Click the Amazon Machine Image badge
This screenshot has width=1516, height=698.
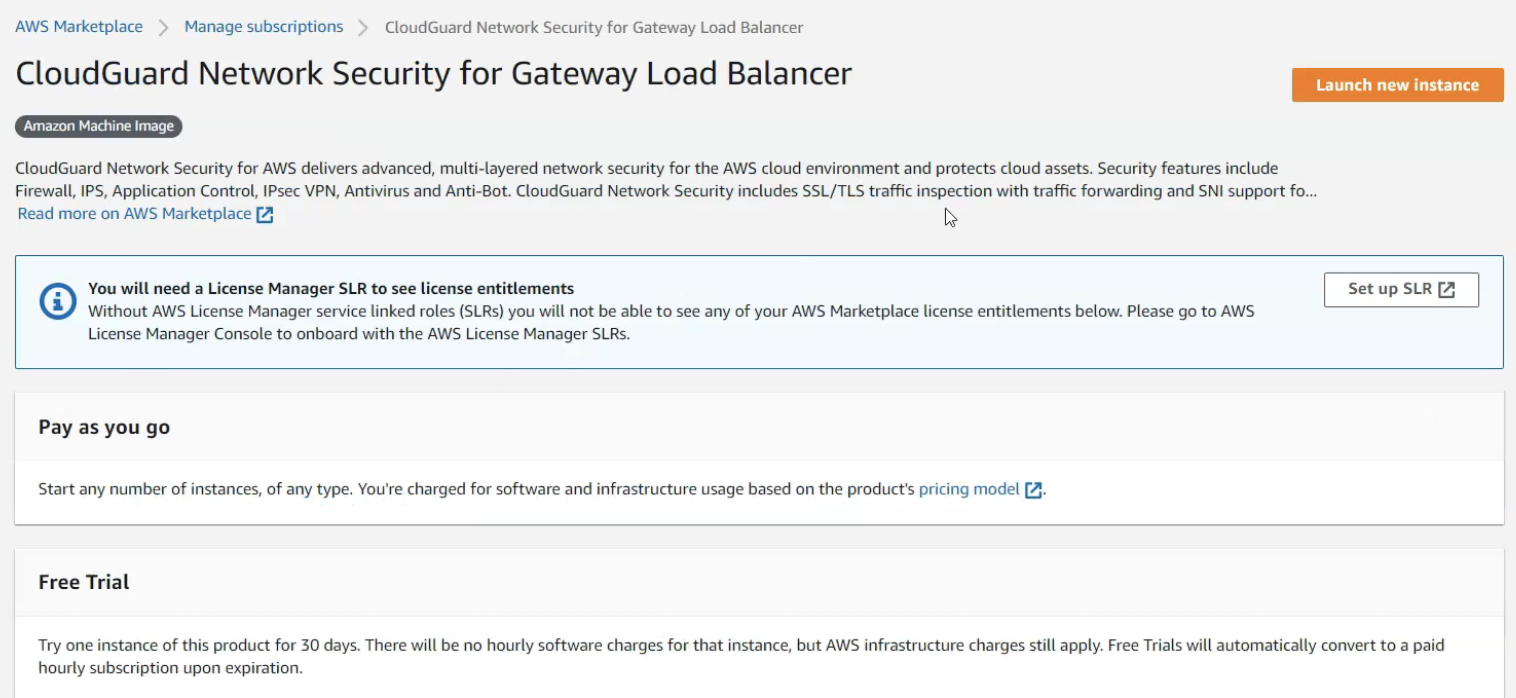99,126
